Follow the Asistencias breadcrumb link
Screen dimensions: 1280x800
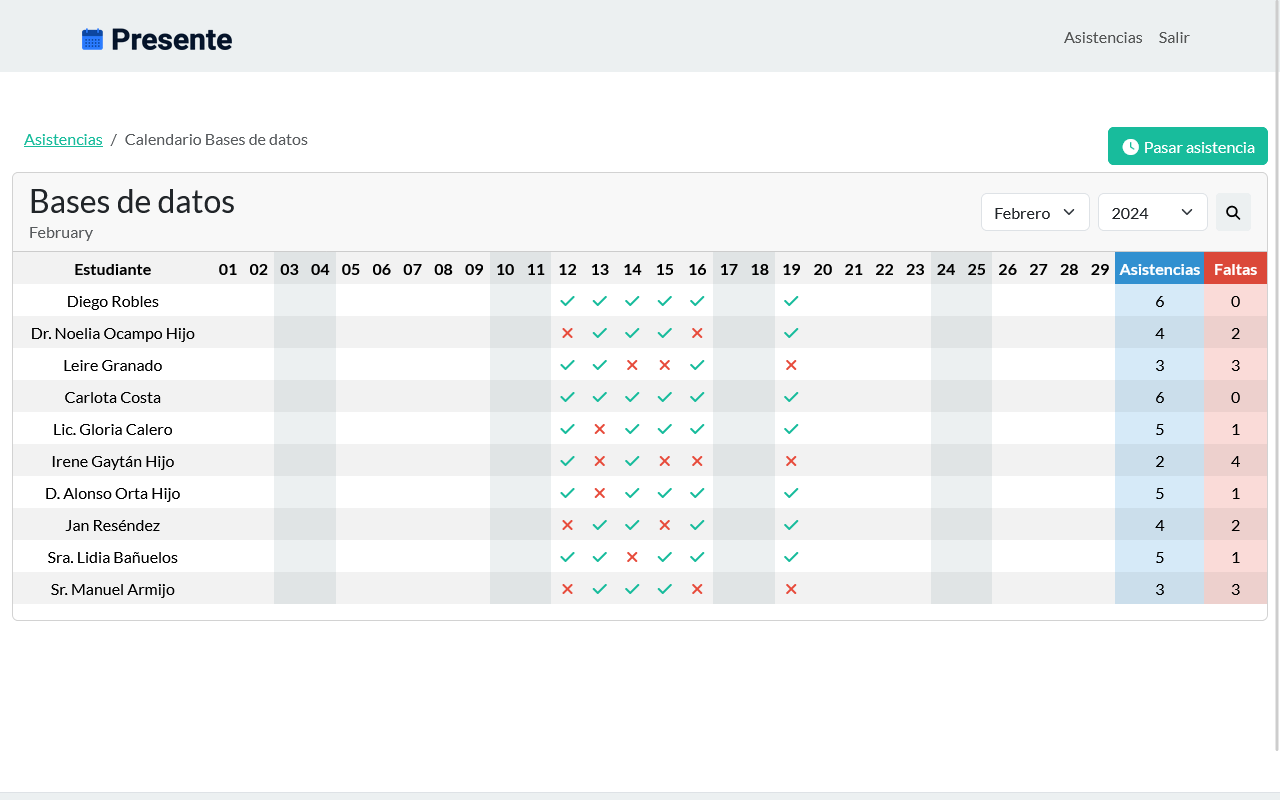tap(63, 139)
